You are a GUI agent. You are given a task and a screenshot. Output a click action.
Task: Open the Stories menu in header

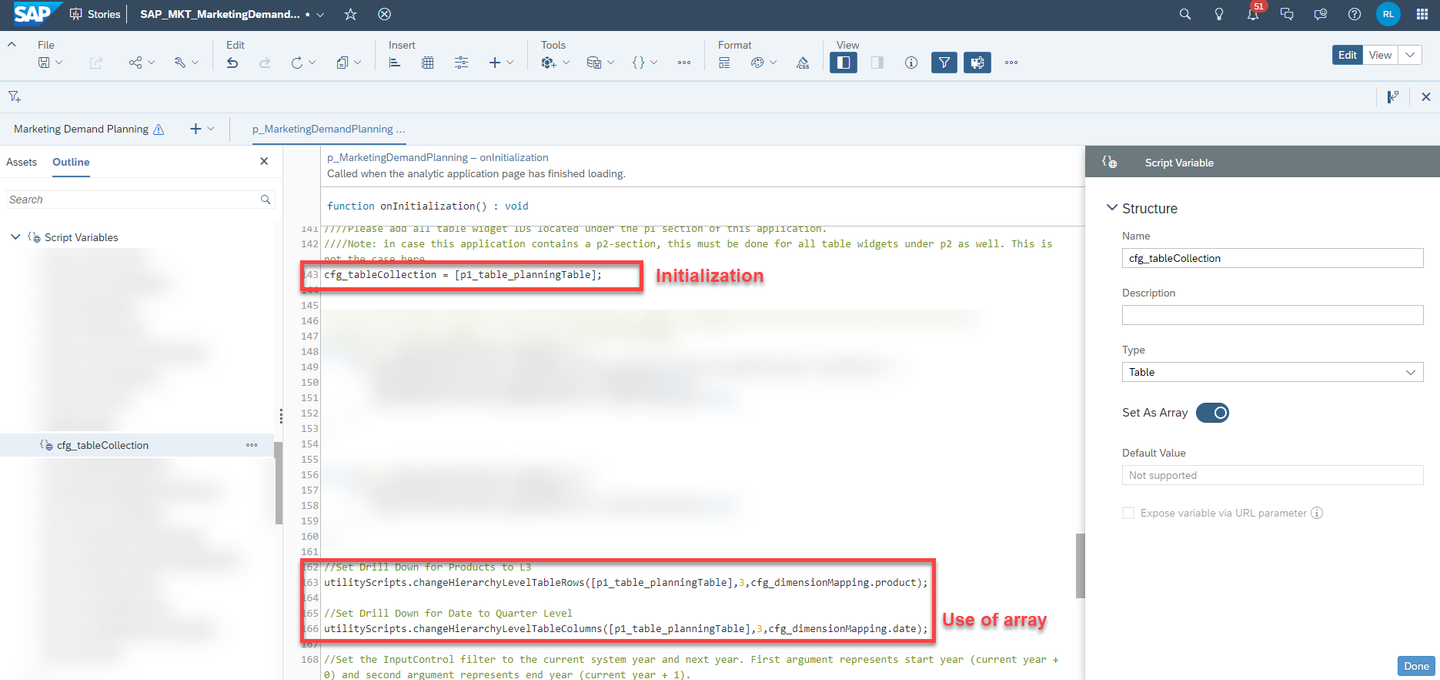(x=95, y=14)
